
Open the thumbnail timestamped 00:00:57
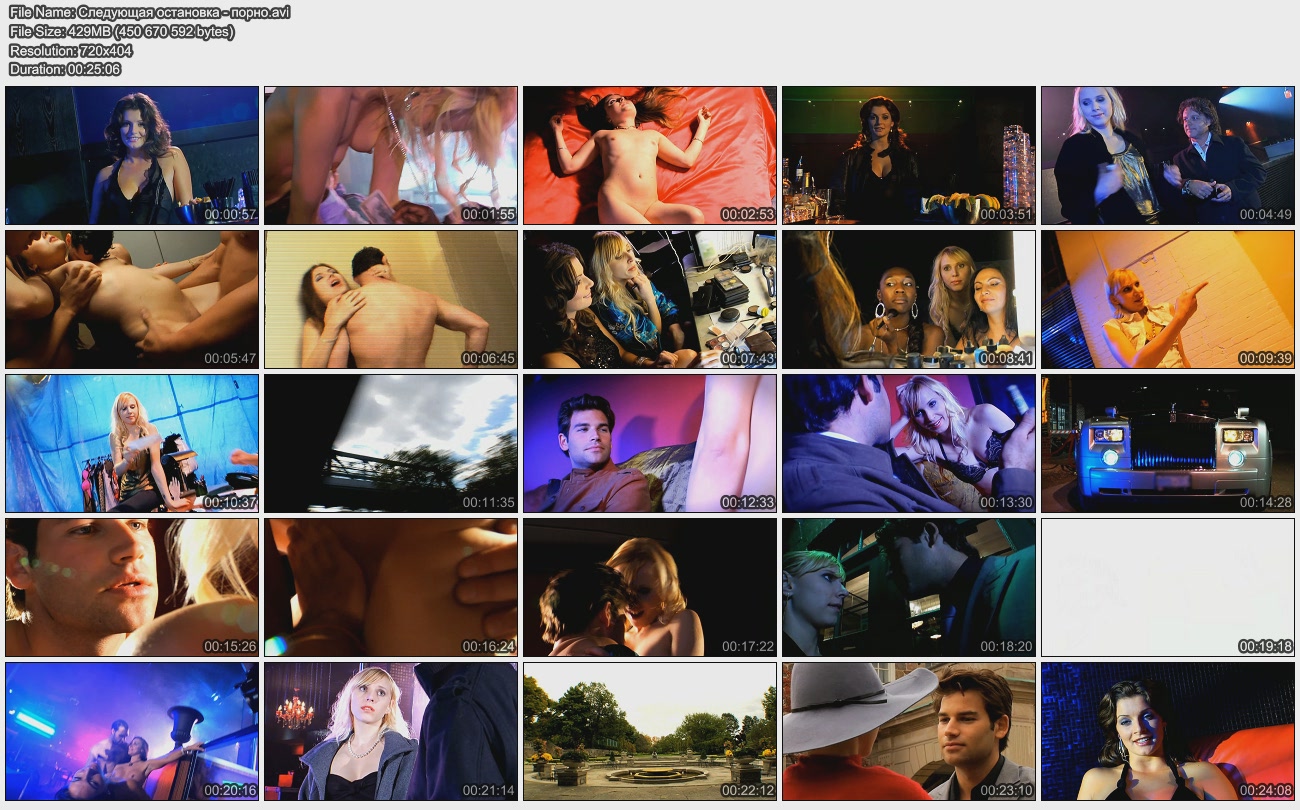click(x=132, y=155)
